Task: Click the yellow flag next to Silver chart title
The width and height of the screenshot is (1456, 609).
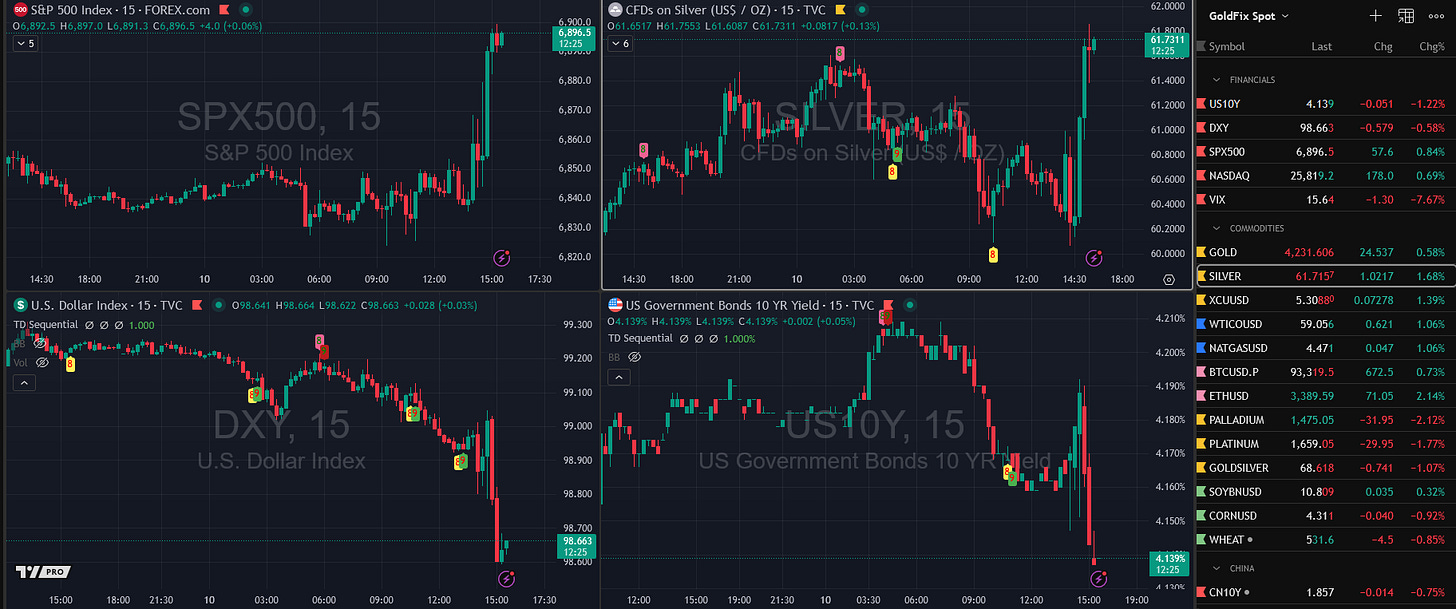Action: (x=841, y=10)
